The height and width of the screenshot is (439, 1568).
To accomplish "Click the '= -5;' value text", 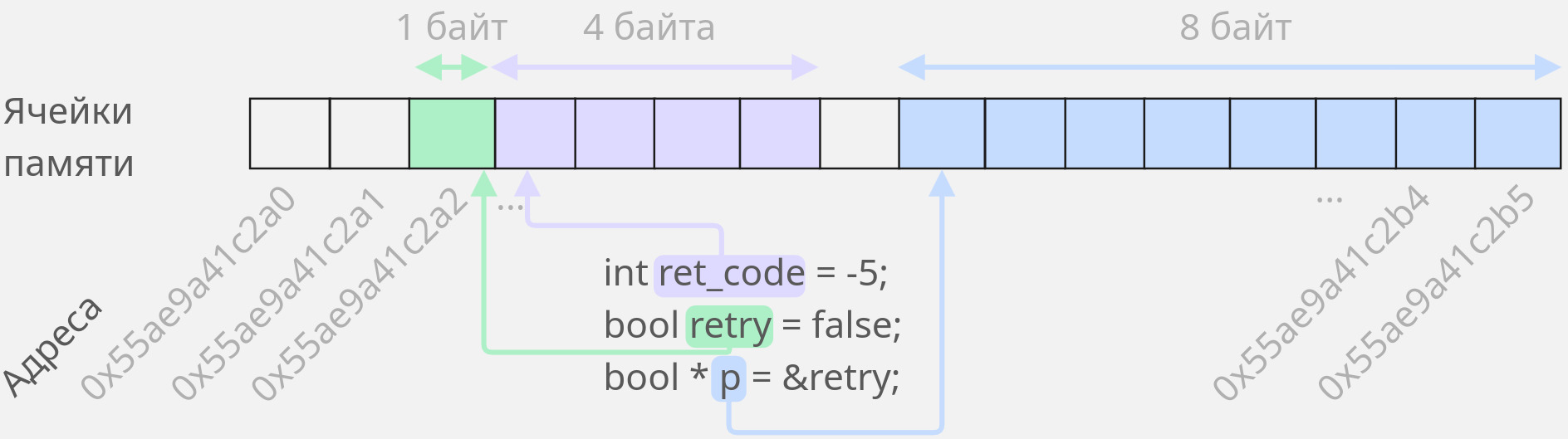I will (x=852, y=273).
